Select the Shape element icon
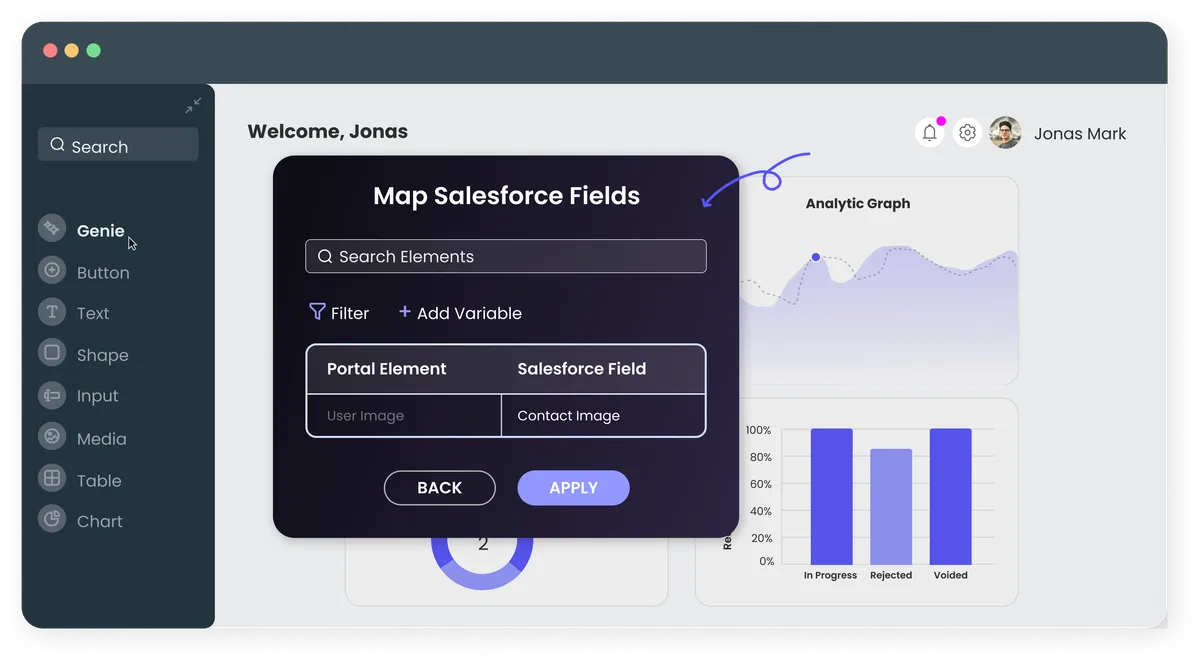 click(x=51, y=352)
